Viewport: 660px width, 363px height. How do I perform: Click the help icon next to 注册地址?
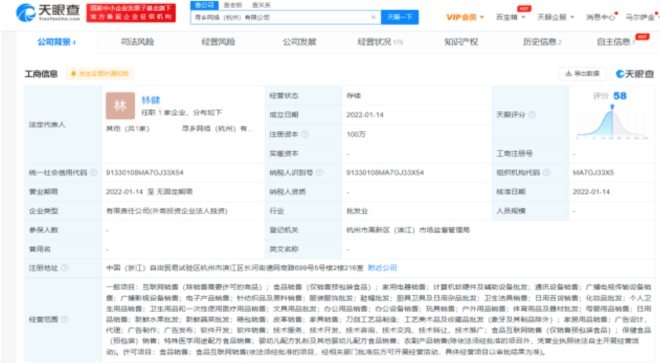click(64, 268)
